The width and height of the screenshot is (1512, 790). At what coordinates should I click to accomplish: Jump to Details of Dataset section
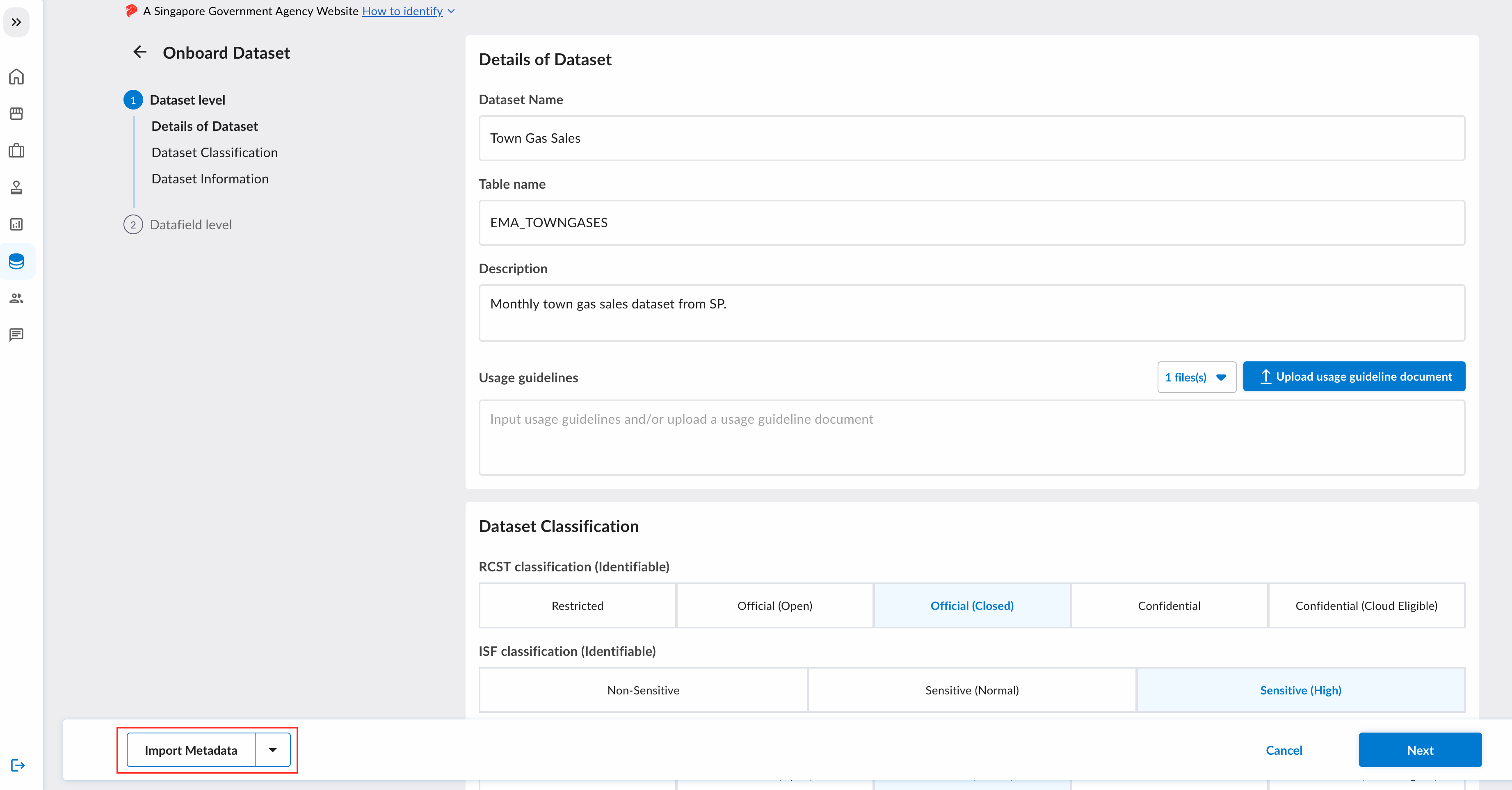(x=204, y=126)
